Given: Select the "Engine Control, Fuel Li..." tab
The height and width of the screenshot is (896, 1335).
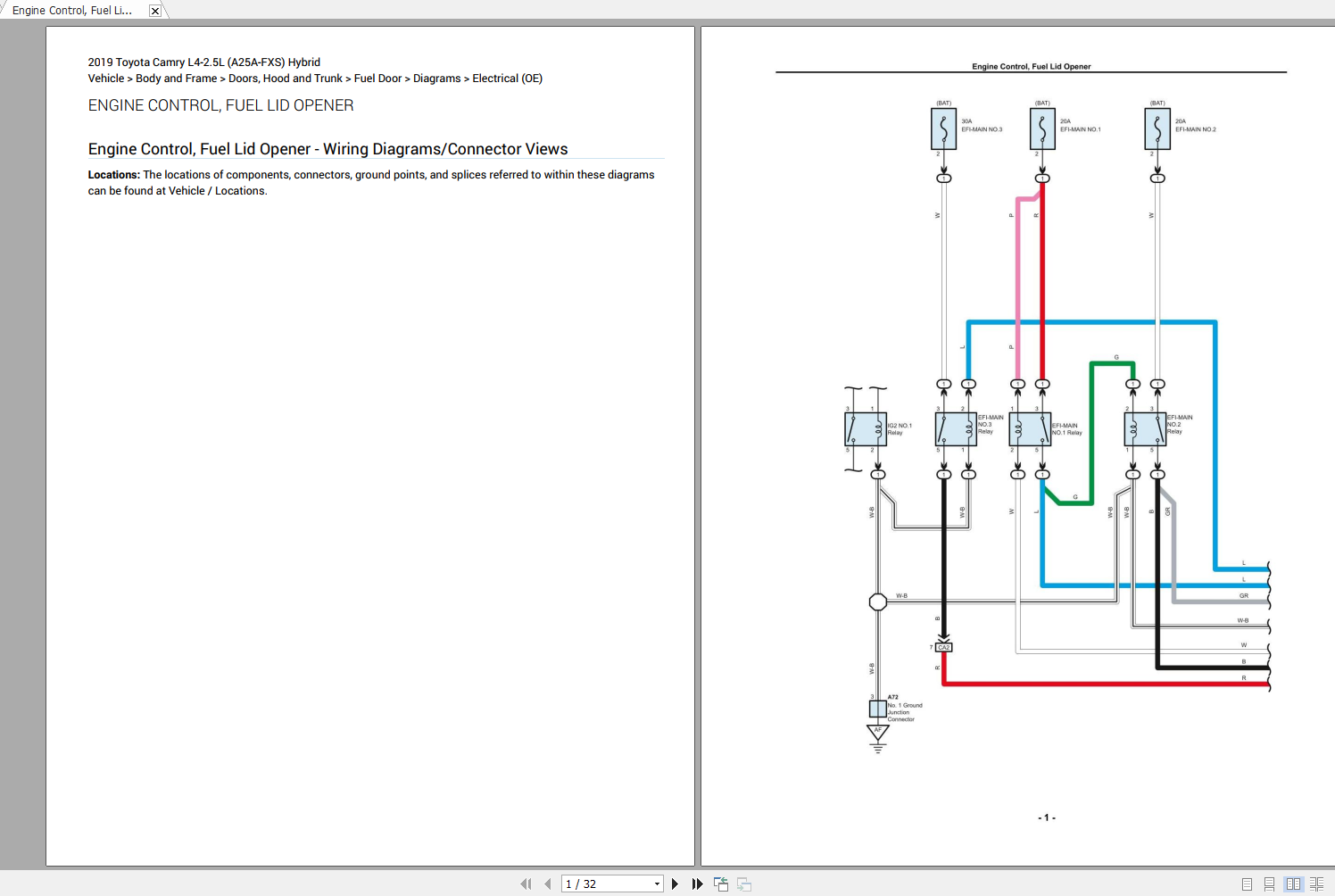Looking at the screenshot, I should 71,10.
